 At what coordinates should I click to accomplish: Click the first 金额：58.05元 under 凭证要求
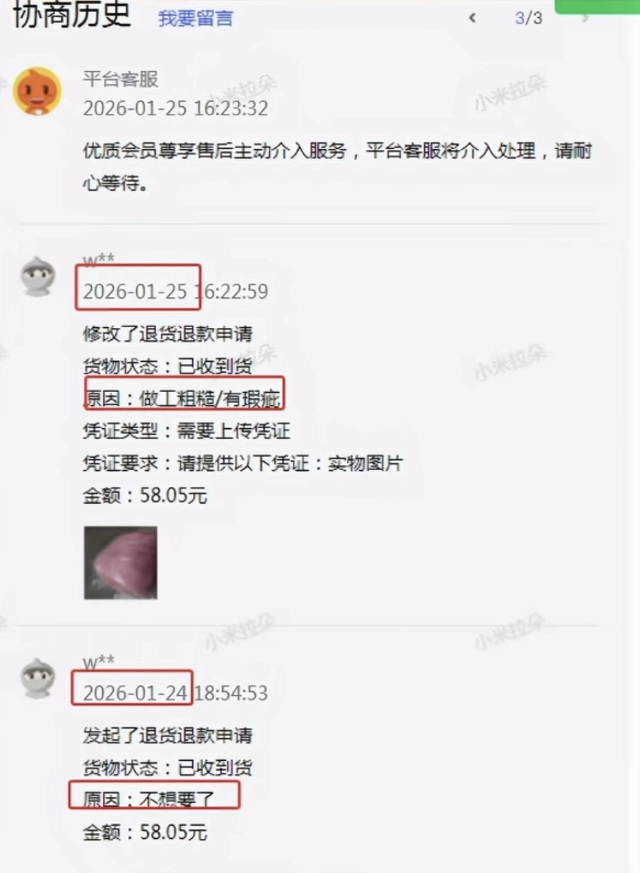pyautogui.click(x=145, y=495)
